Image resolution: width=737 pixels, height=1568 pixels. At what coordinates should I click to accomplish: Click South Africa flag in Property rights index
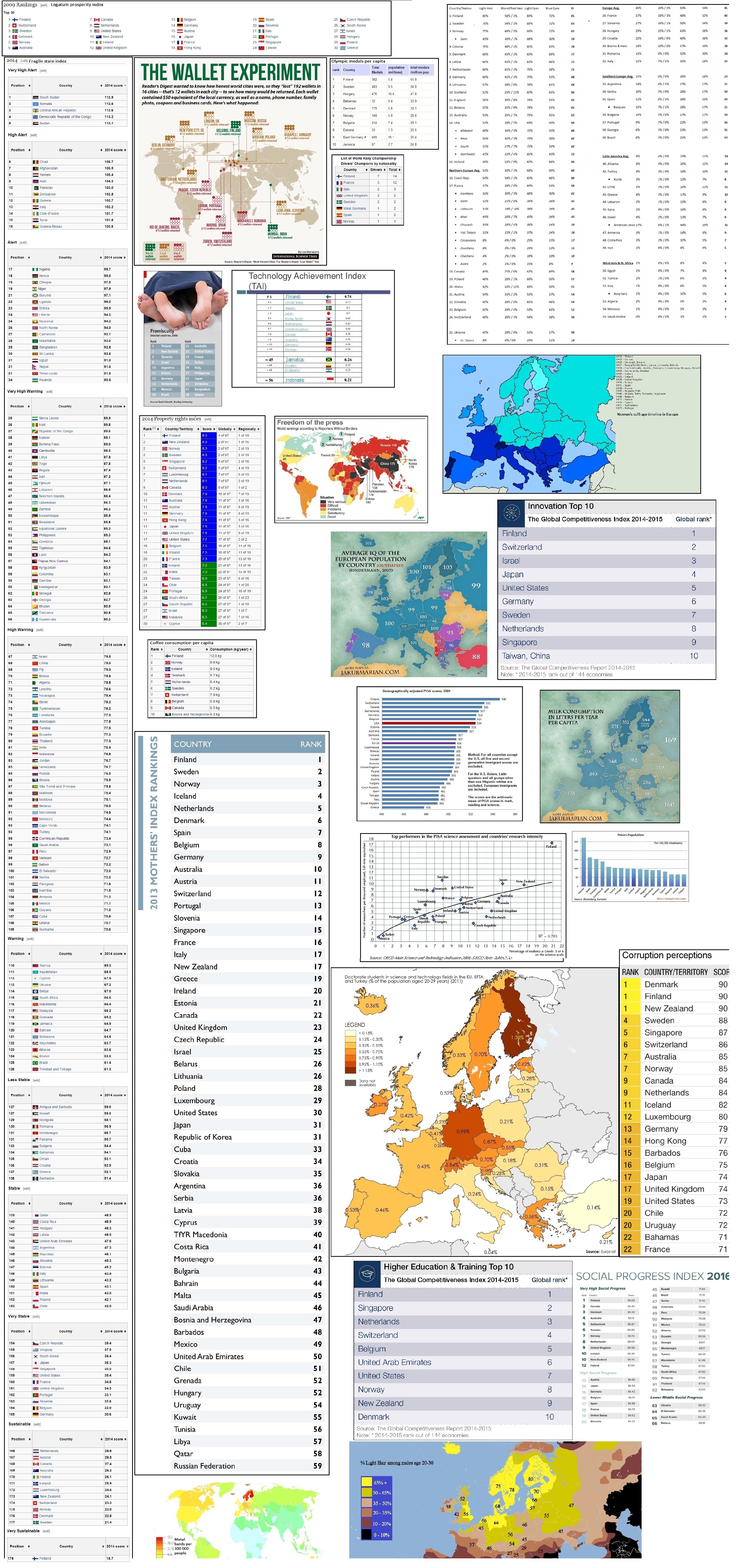(165, 598)
